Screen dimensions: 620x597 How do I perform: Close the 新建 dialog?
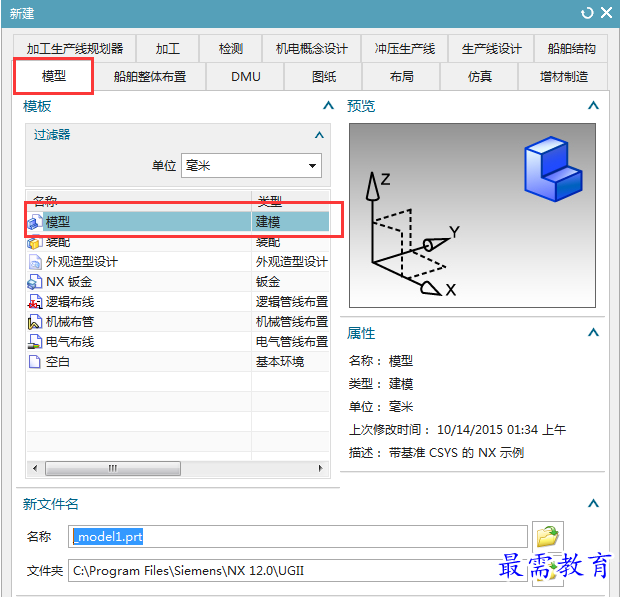click(x=607, y=13)
